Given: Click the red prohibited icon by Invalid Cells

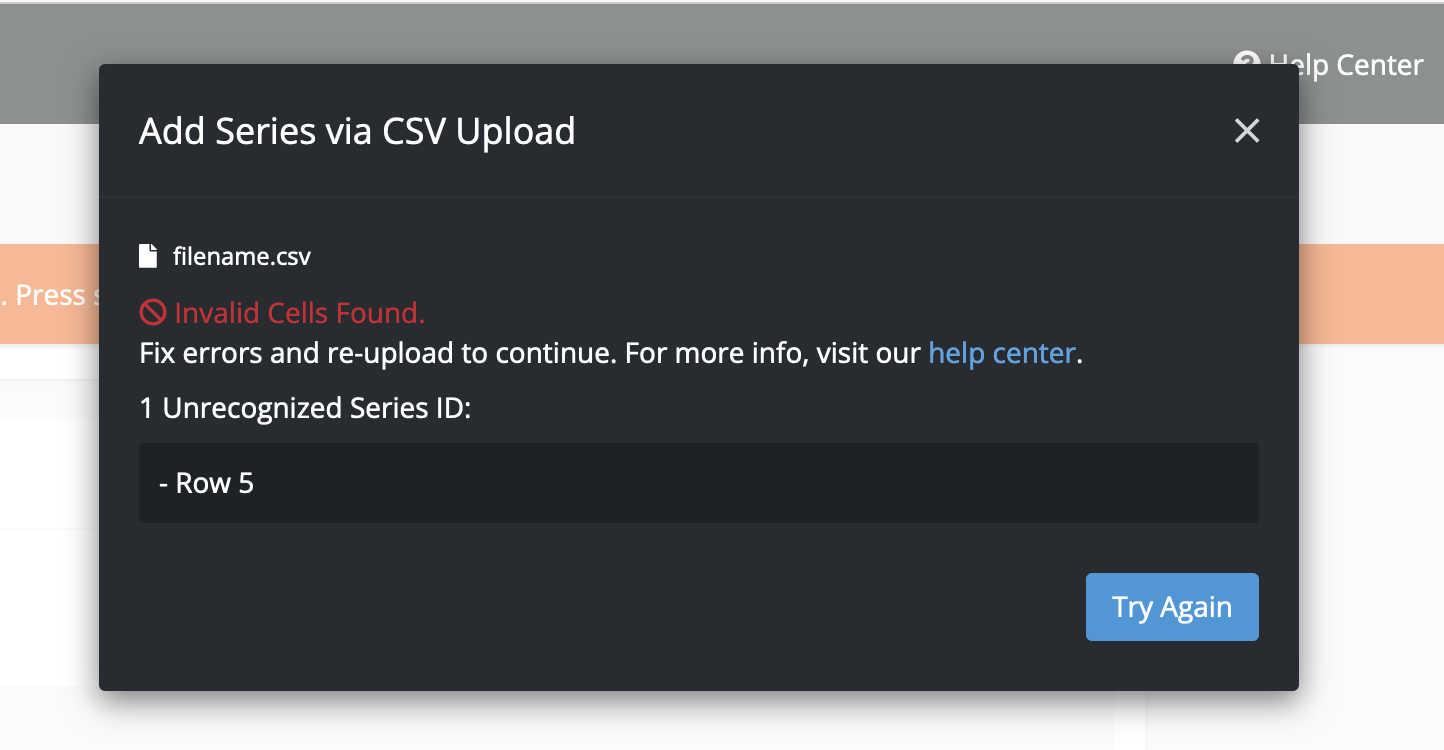Looking at the screenshot, I should pyautogui.click(x=152, y=313).
